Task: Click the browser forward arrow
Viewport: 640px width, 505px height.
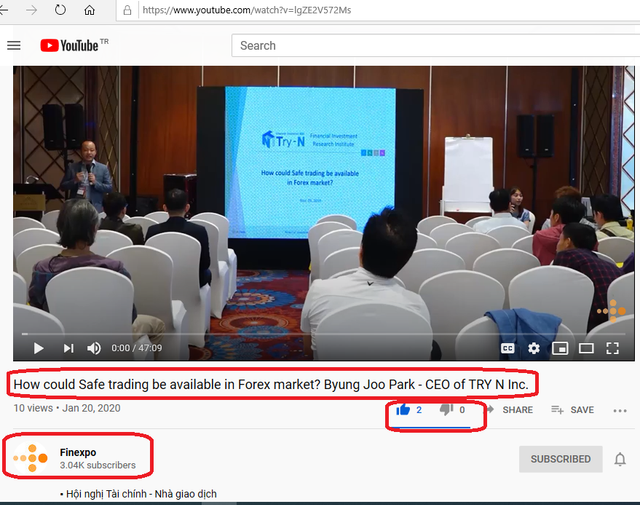Action: click(x=31, y=10)
